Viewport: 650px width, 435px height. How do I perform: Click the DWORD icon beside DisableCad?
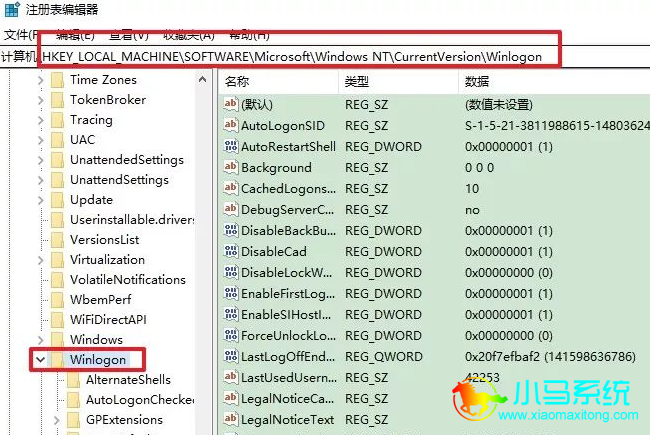[x=231, y=251]
